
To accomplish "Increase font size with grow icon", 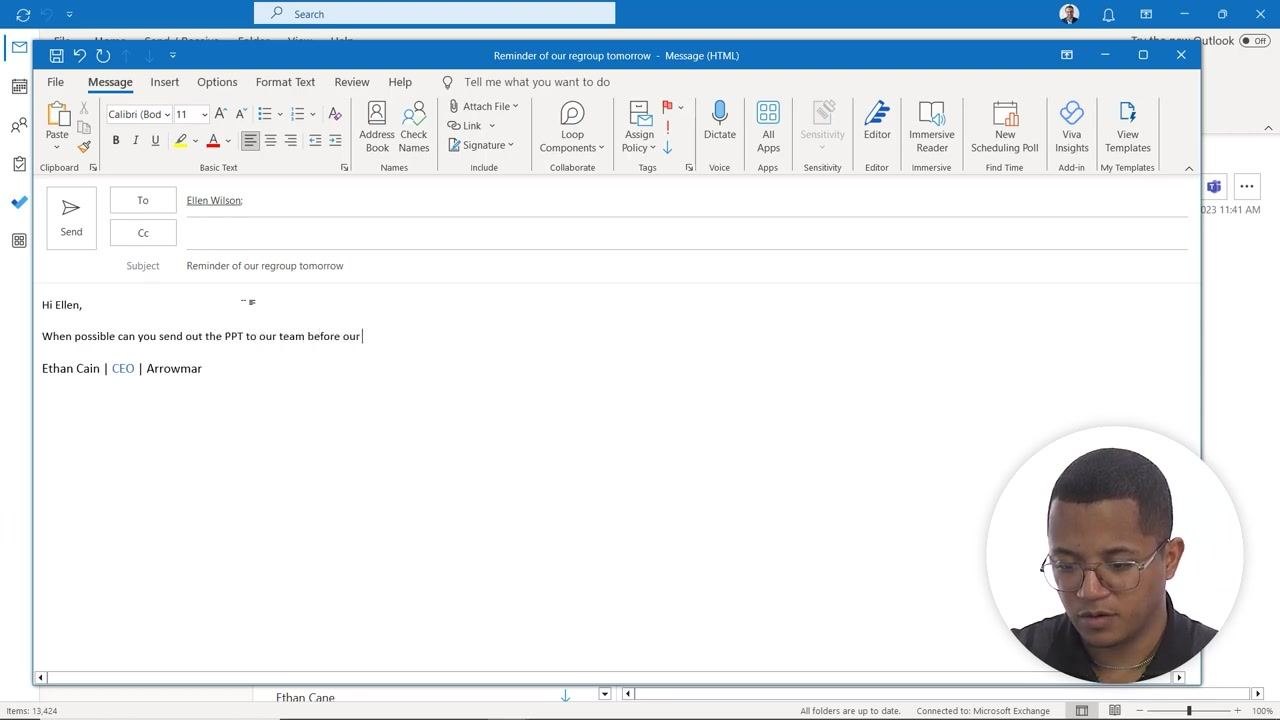I will click(220, 114).
